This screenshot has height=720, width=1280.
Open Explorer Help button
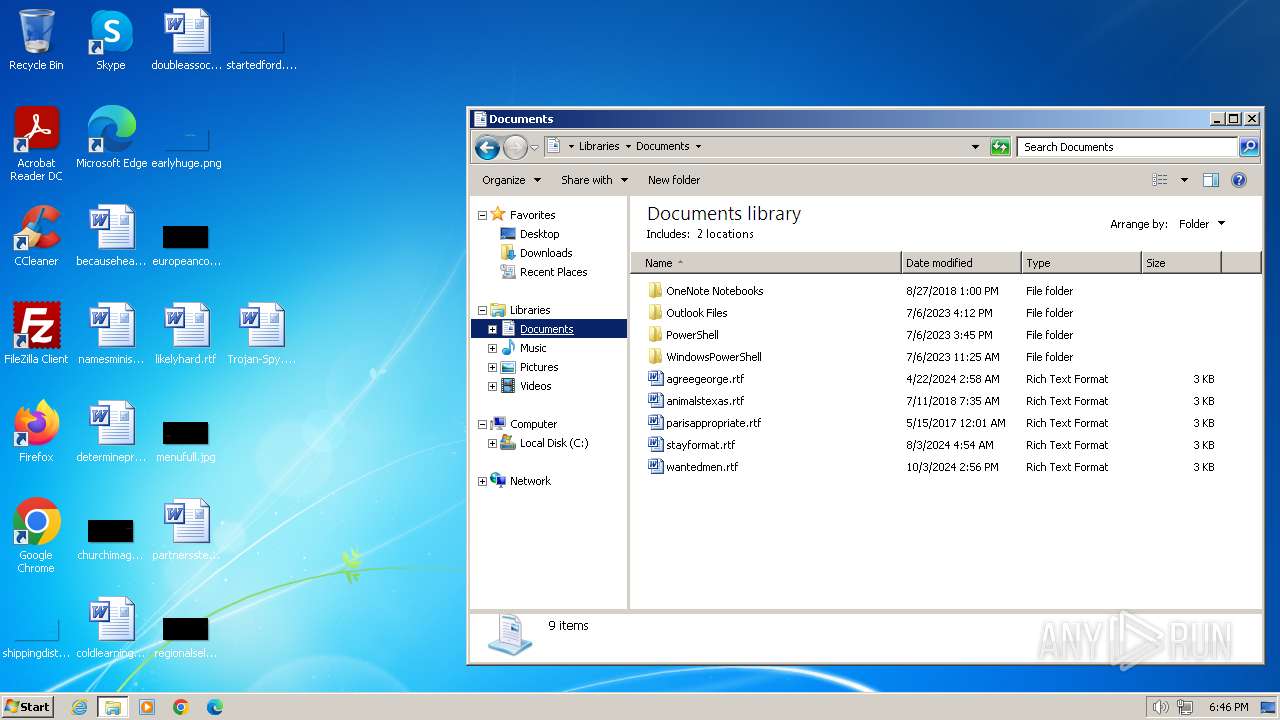(x=1239, y=180)
